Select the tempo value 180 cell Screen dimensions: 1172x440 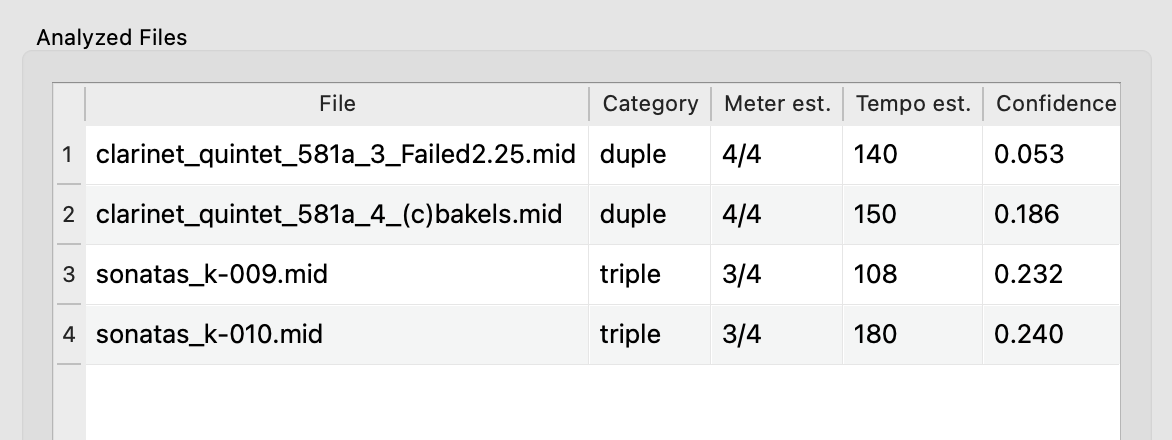[876, 334]
